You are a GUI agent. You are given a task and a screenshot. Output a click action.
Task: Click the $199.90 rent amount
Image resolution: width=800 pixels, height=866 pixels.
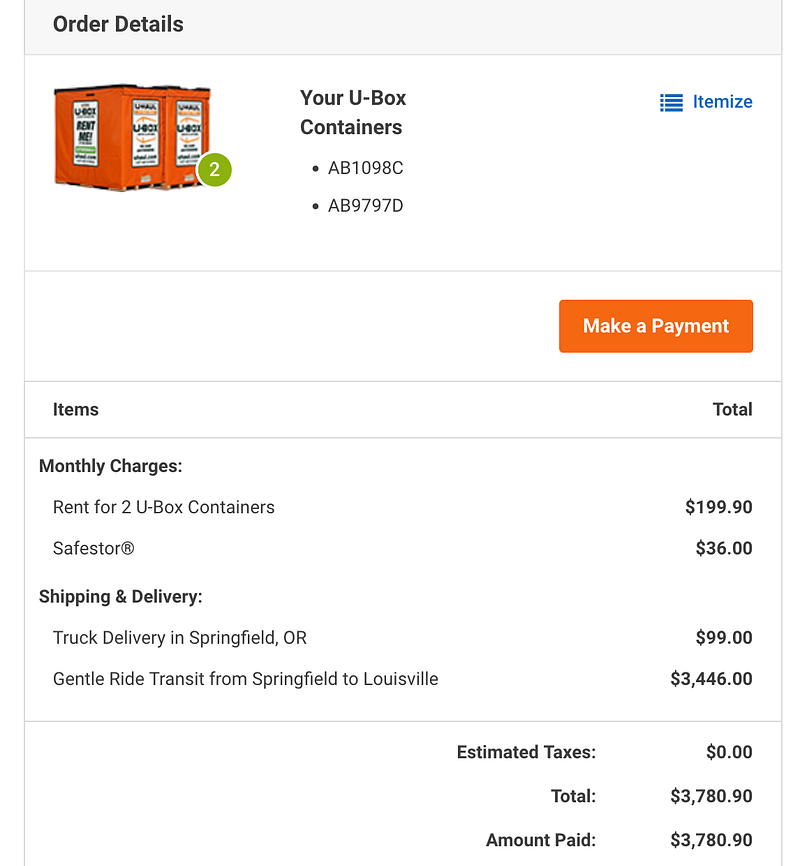point(718,507)
